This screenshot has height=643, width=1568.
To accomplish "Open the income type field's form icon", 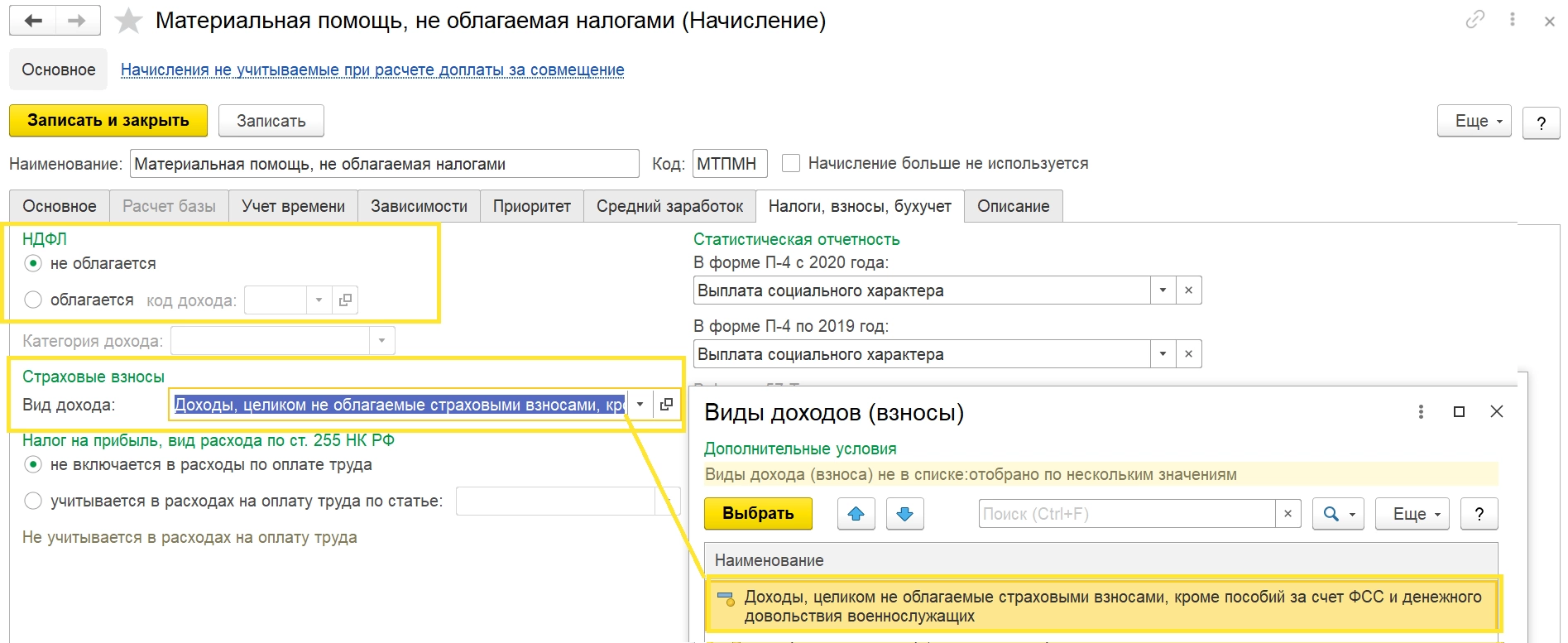I will 667,405.
